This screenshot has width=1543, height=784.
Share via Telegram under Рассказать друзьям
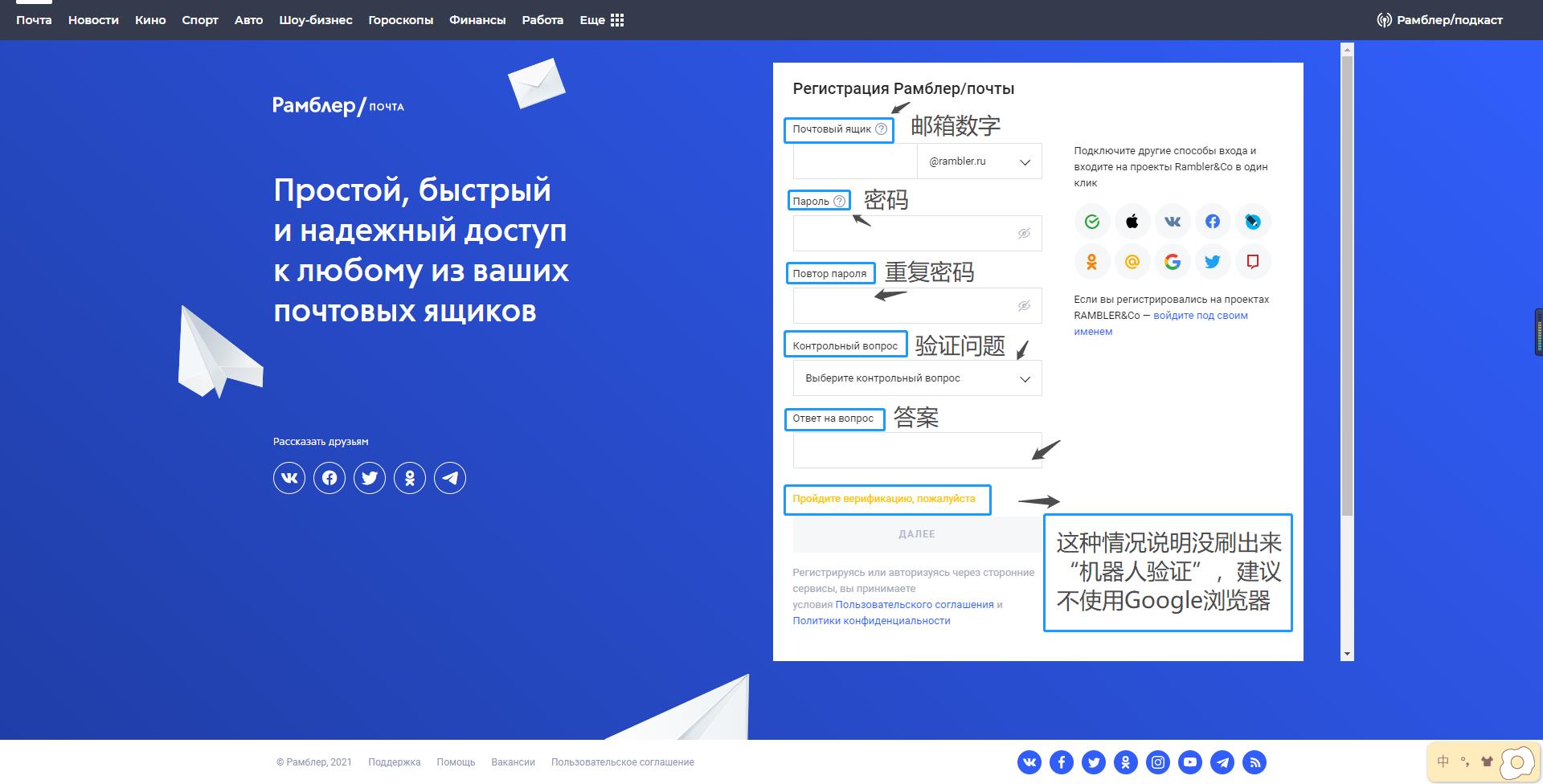(x=450, y=478)
